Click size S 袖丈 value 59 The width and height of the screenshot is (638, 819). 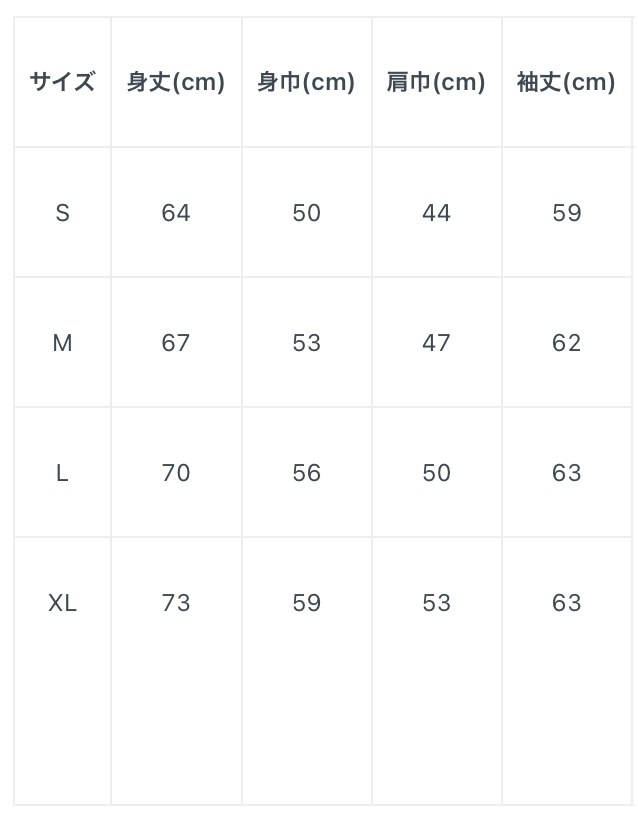(566, 213)
